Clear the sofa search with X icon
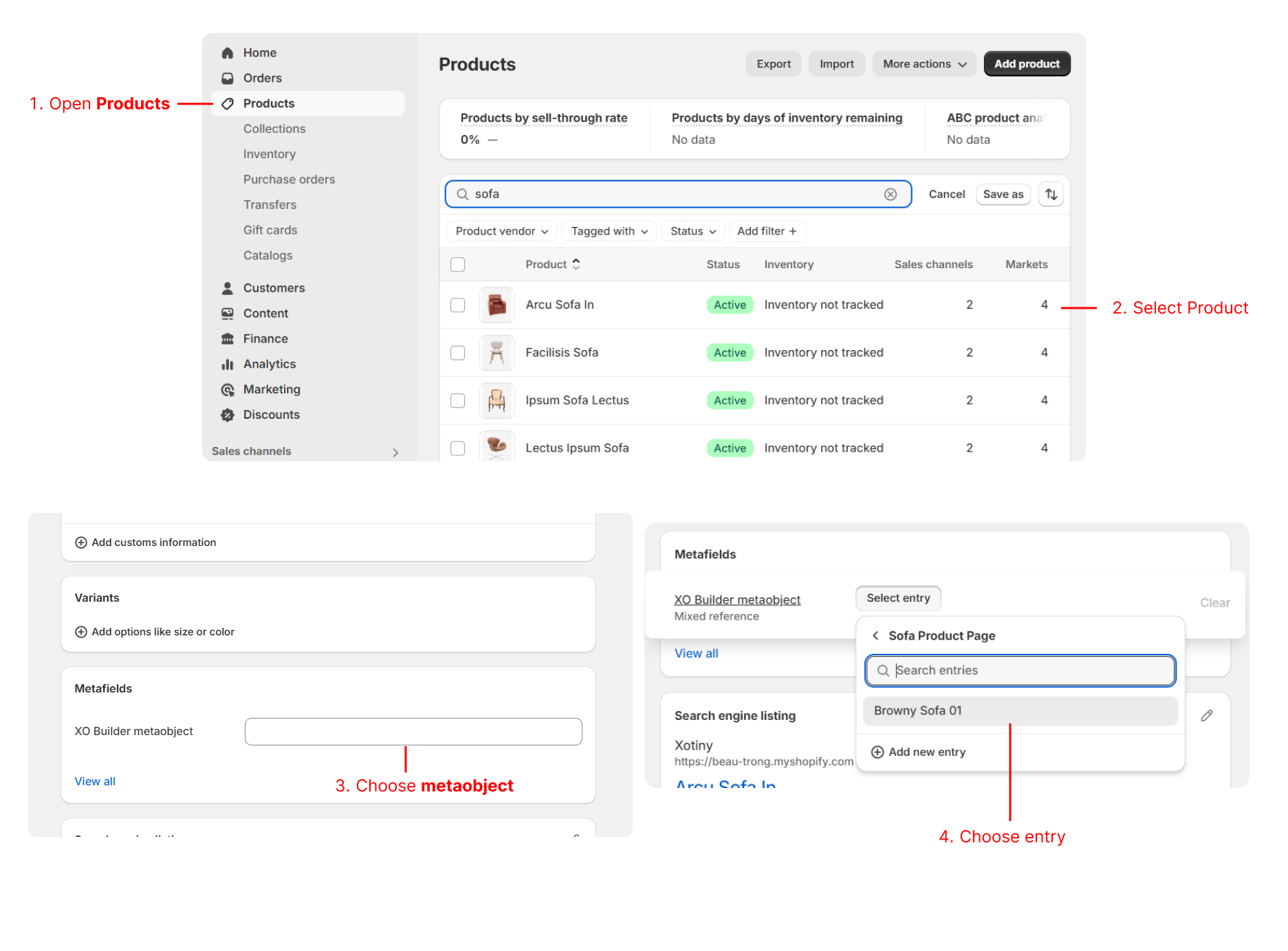The height and width of the screenshot is (951, 1288). (x=891, y=195)
